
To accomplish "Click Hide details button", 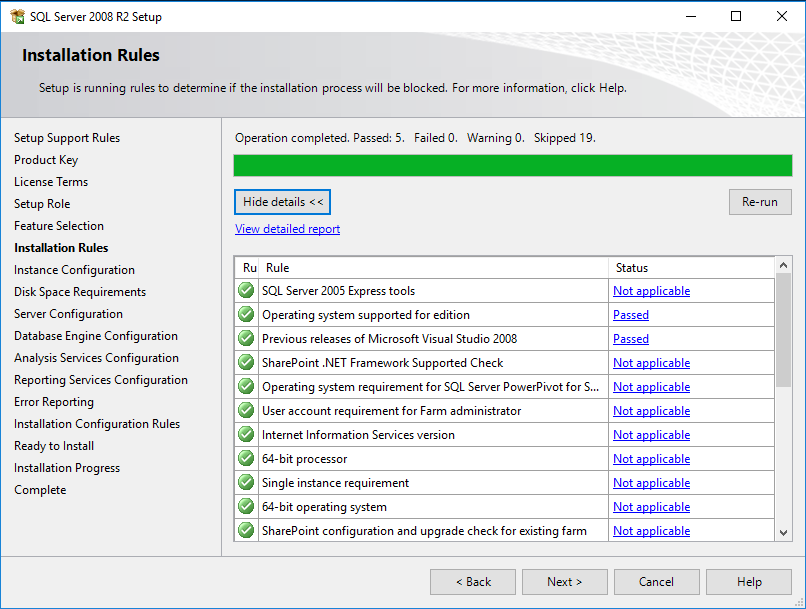I will pos(282,202).
